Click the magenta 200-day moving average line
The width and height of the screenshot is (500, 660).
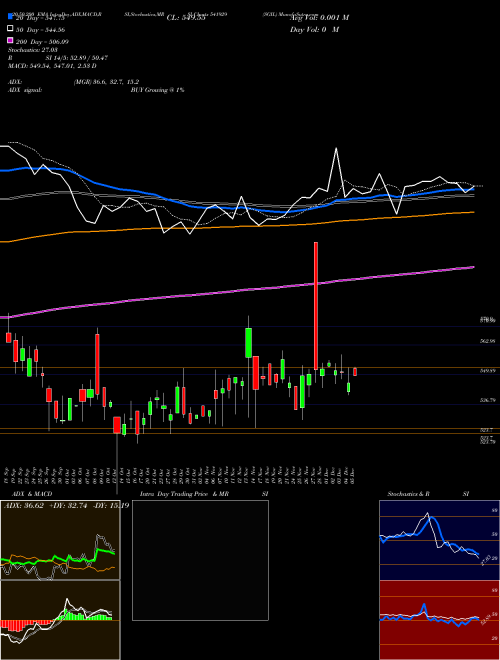238,291
